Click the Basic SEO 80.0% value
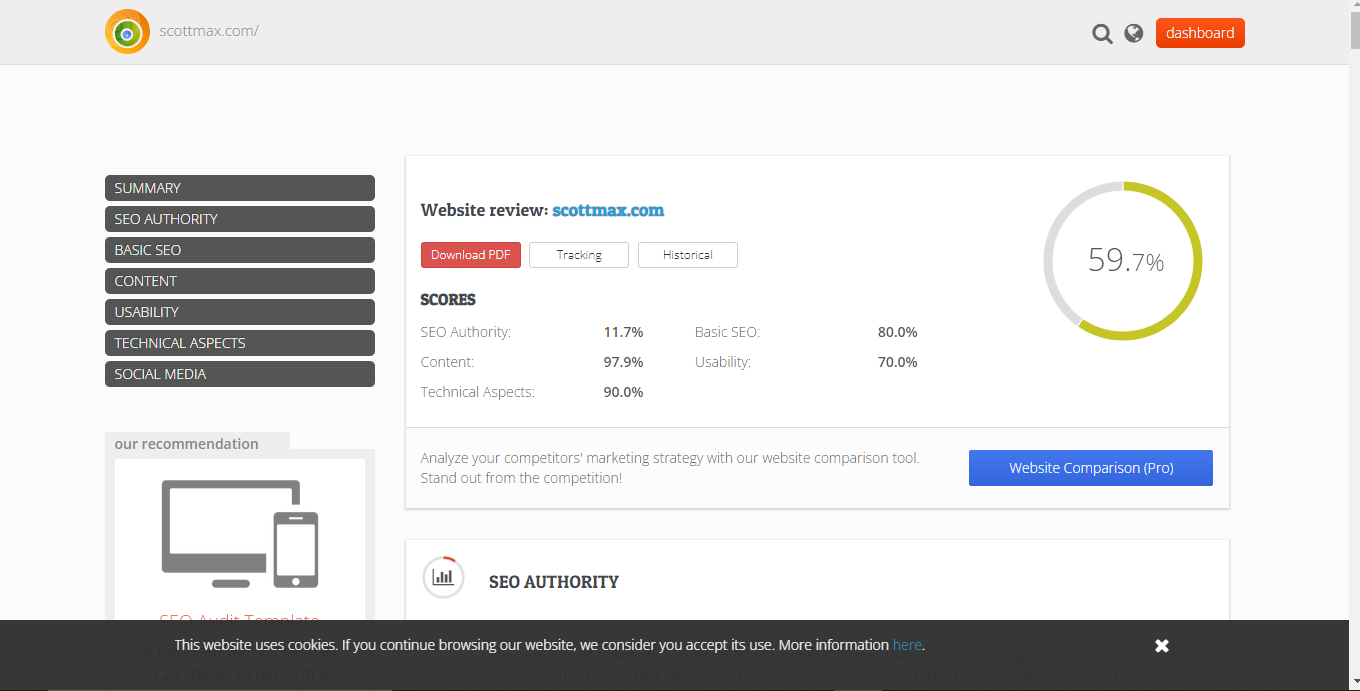Image resolution: width=1360 pixels, height=691 pixels. pos(897,332)
